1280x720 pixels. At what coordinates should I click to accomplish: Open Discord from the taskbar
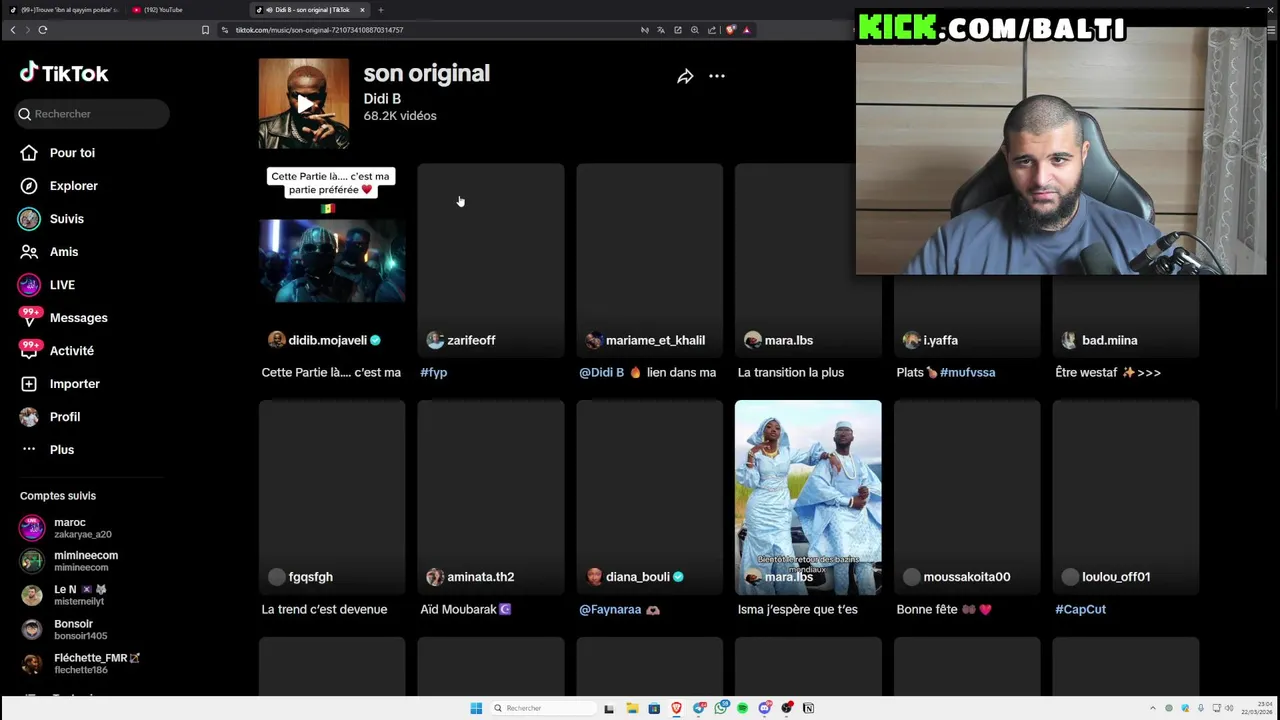pyautogui.click(x=765, y=708)
